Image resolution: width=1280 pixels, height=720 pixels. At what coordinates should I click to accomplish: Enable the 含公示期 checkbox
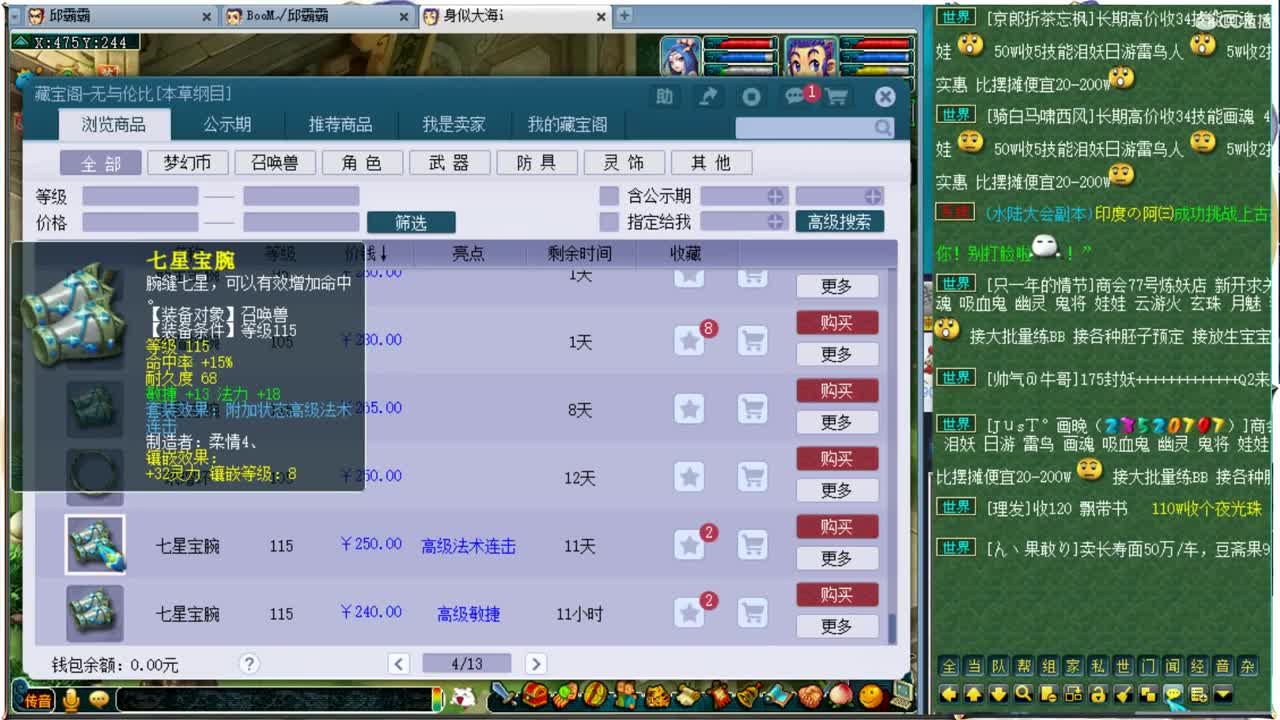click(x=608, y=196)
